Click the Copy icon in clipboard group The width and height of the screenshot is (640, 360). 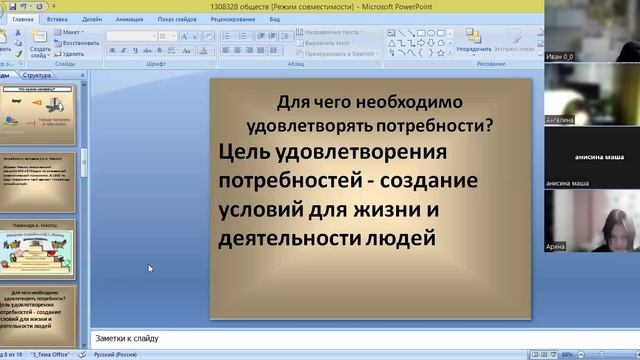[x=18, y=43]
